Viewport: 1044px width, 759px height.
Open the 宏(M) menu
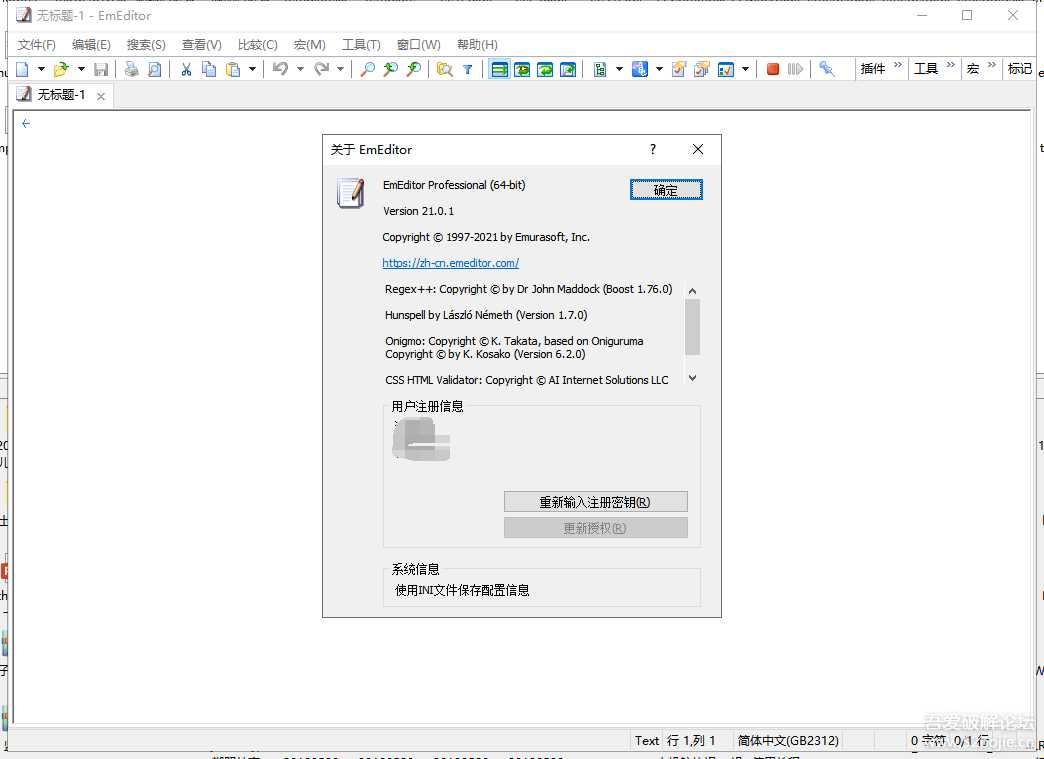[310, 45]
